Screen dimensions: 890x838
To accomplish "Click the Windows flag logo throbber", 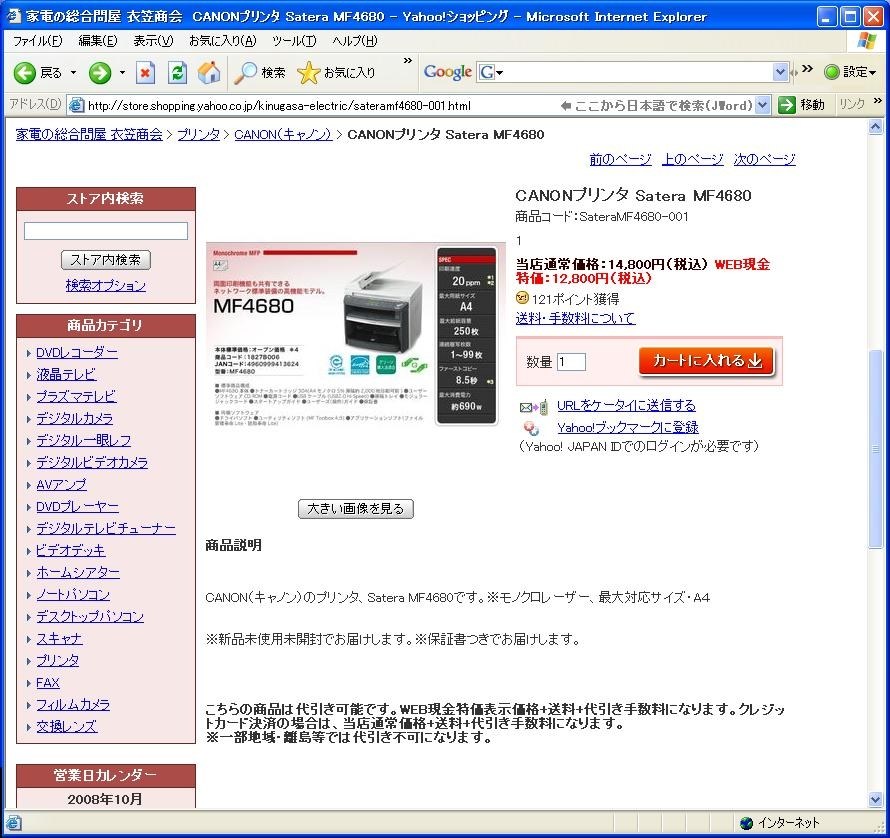I will [867, 40].
